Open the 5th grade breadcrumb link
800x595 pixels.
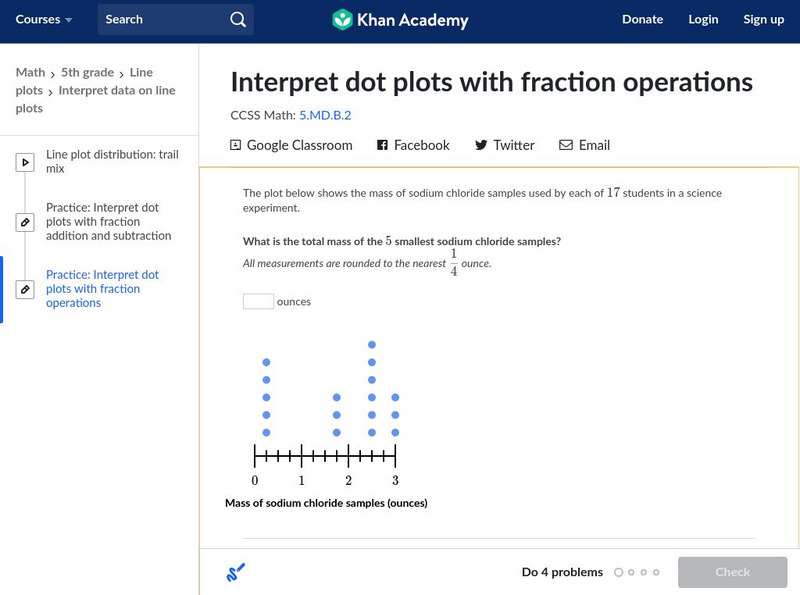88,72
